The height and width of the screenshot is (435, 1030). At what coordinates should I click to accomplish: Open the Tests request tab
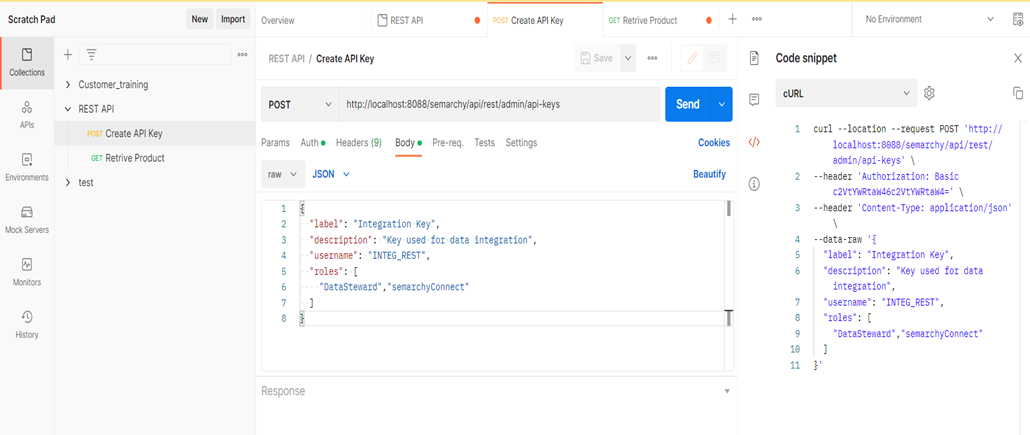click(x=485, y=143)
